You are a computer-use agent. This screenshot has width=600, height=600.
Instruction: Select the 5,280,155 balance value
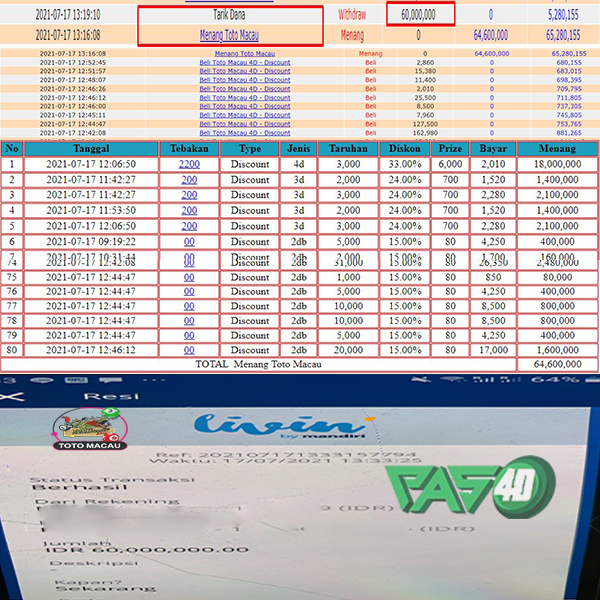tap(563, 15)
